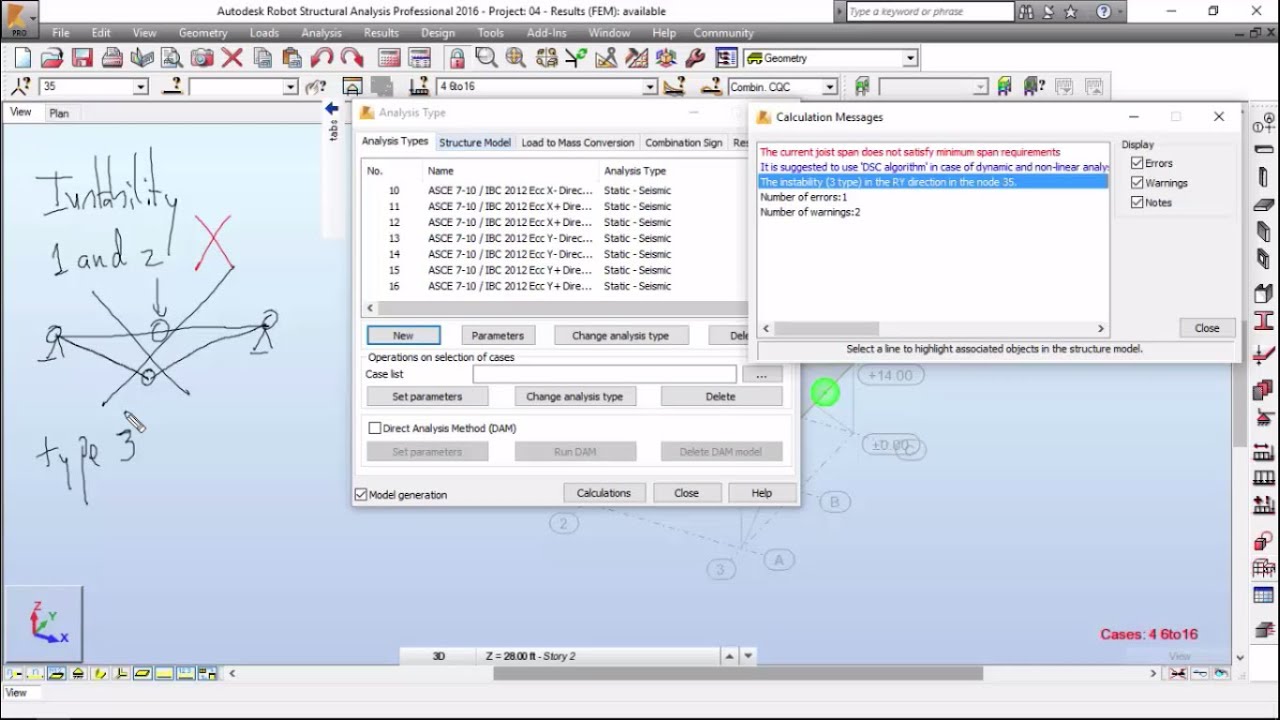The height and width of the screenshot is (720, 1280).
Task: Open the Results menu
Action: 381,33
